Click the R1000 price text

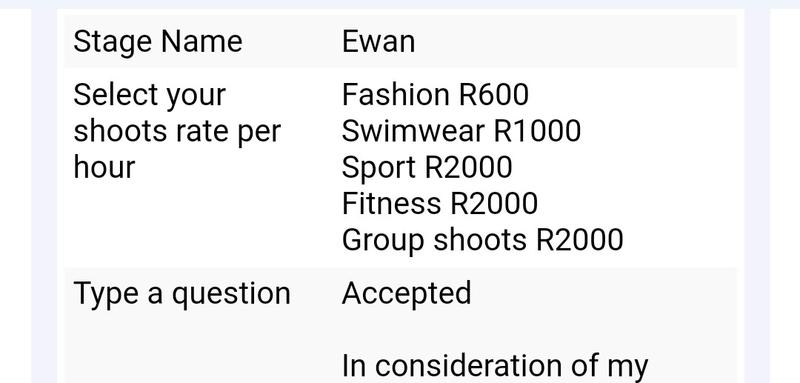click(x=537, y=131)
